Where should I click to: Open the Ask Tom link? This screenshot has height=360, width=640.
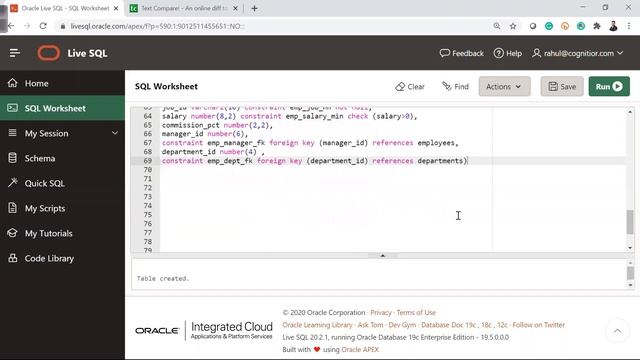pyautogui.click(x=370, y=325)
